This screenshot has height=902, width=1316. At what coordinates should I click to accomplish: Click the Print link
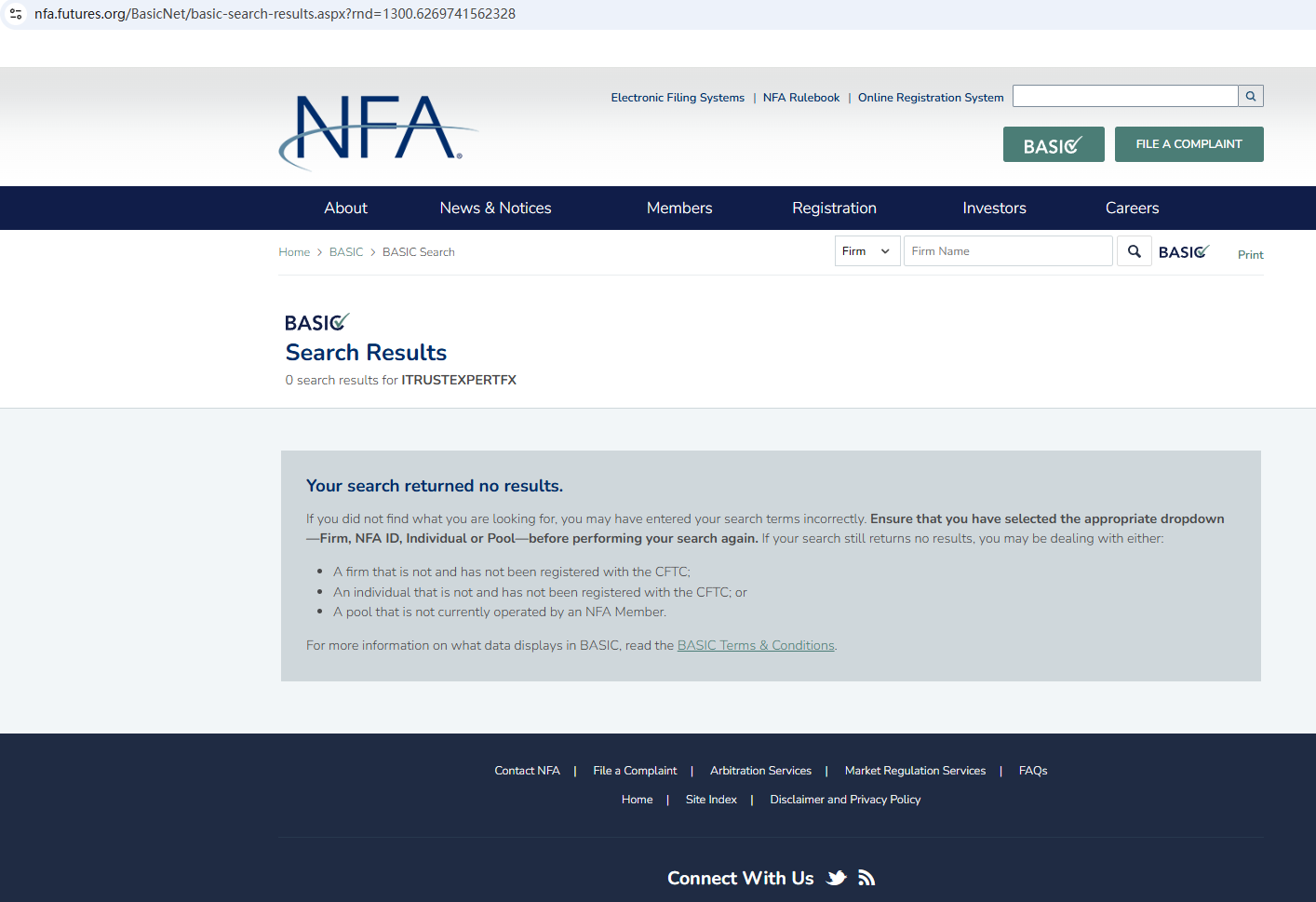[1250, 255]
